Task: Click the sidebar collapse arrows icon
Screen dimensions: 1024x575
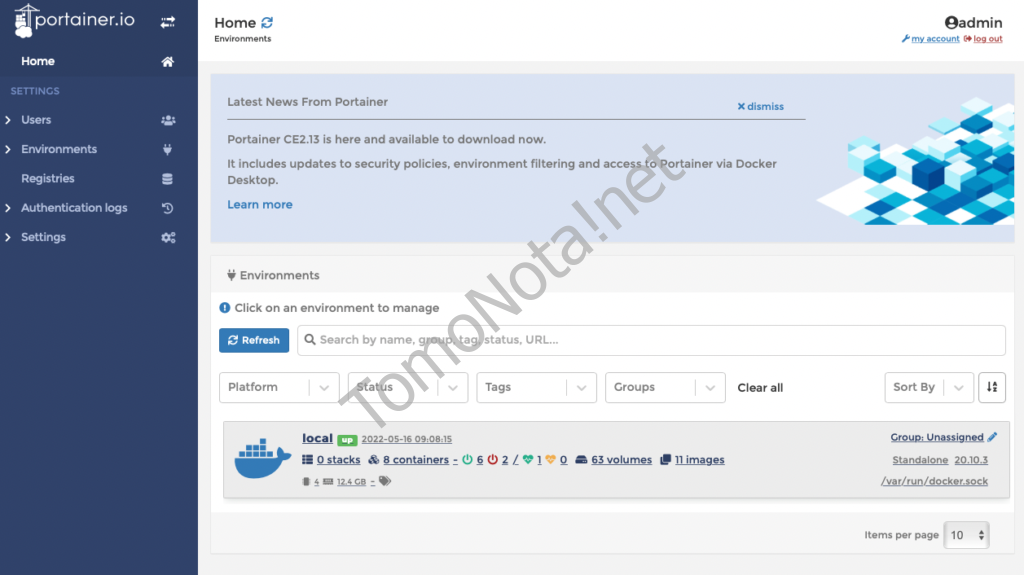Action: (x=168, y=21)
